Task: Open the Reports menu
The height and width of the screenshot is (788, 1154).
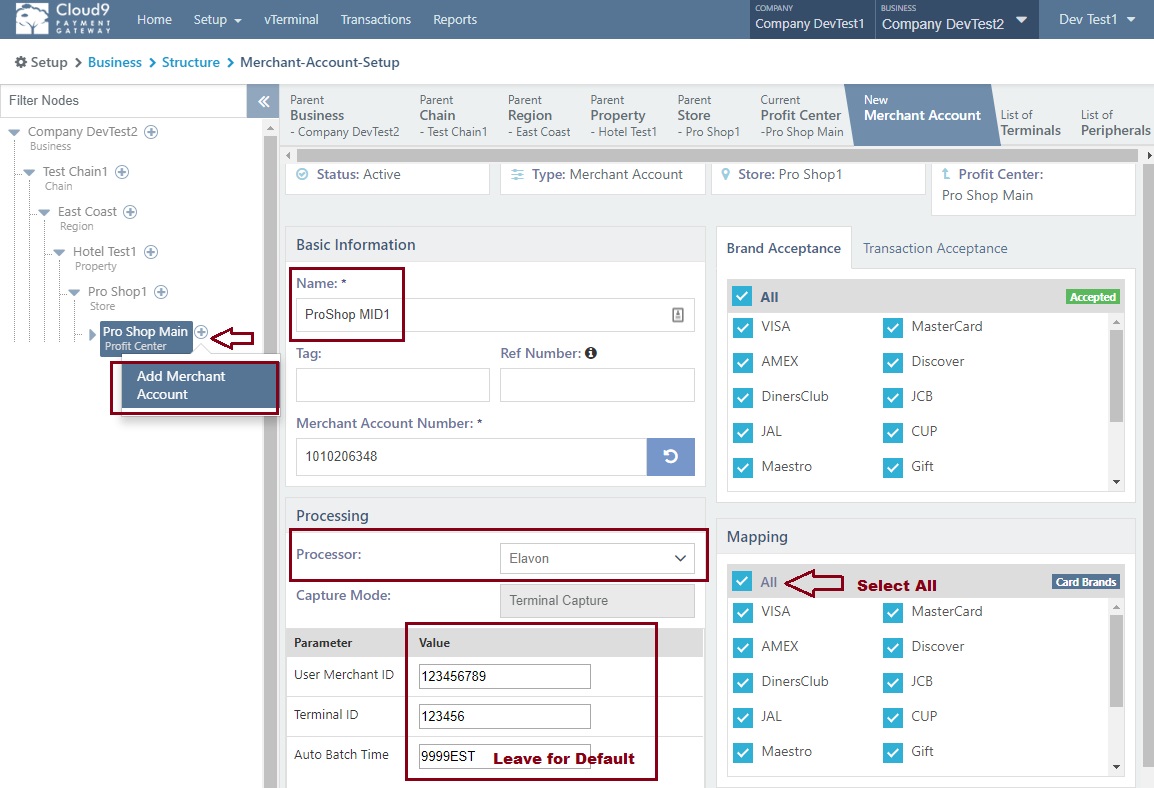Action: [x=455, y=19]
